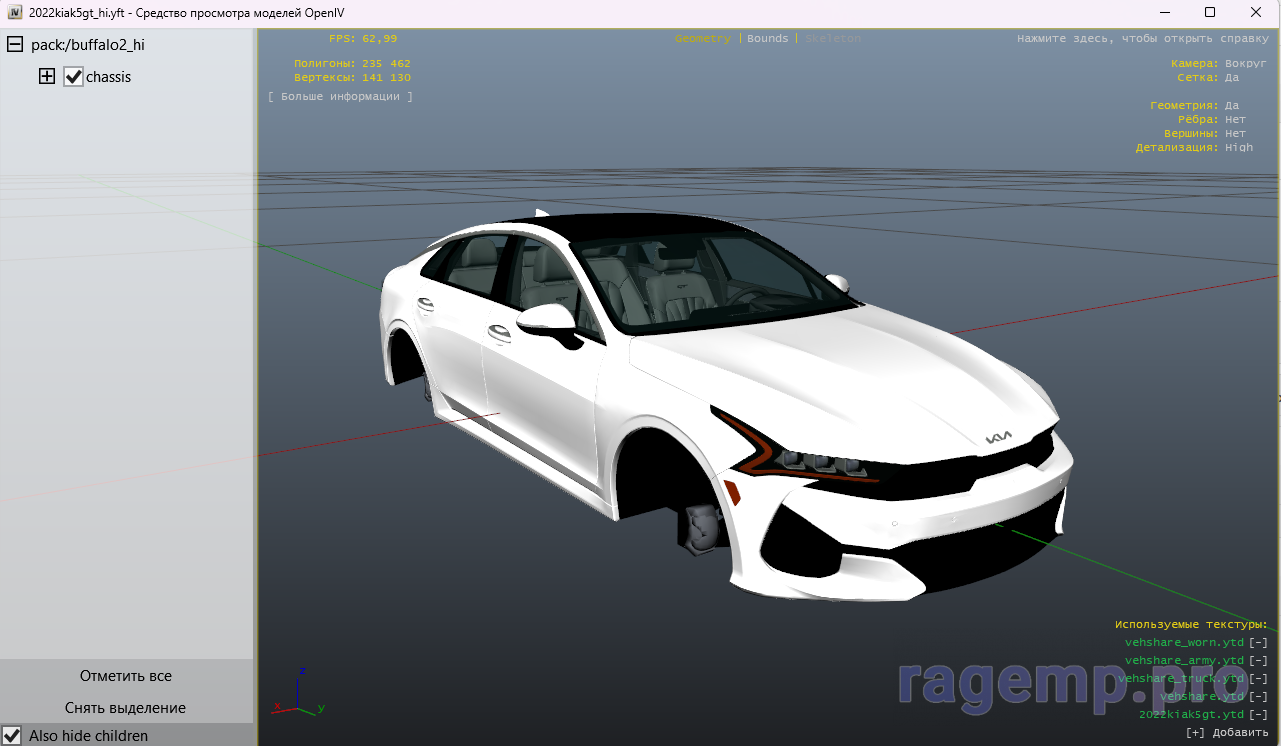Screen dimensions: 1281x746
Task: Click the Снять выделение button
Action: coord(126,708)
